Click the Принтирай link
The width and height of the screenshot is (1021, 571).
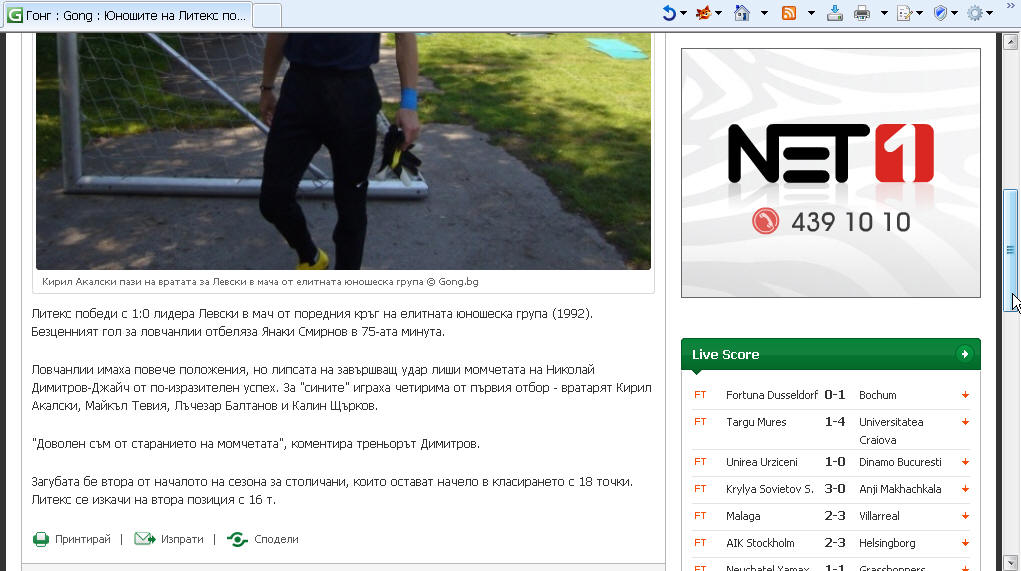[x=83, y=539]
